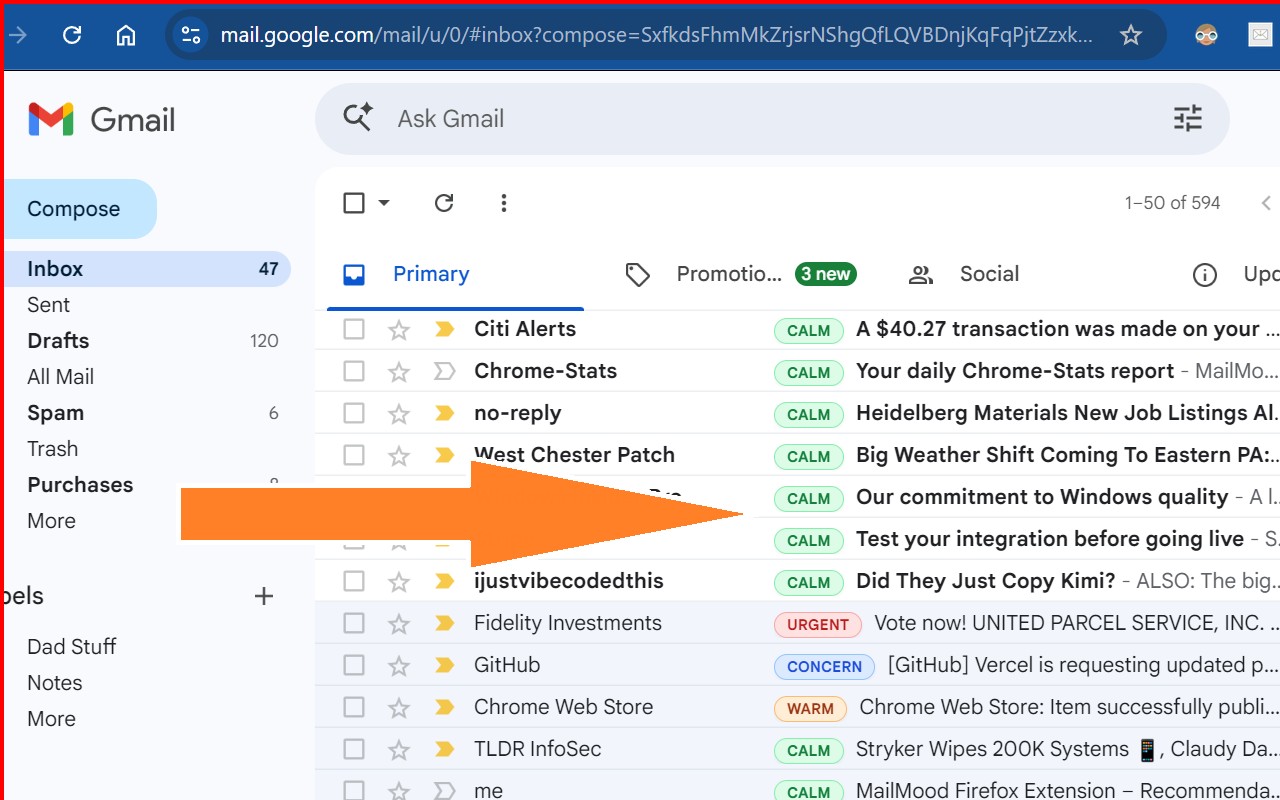1280x800 pixels.
Task: Click the CONCERN tag on GitHub email
Action: [825, 666]
